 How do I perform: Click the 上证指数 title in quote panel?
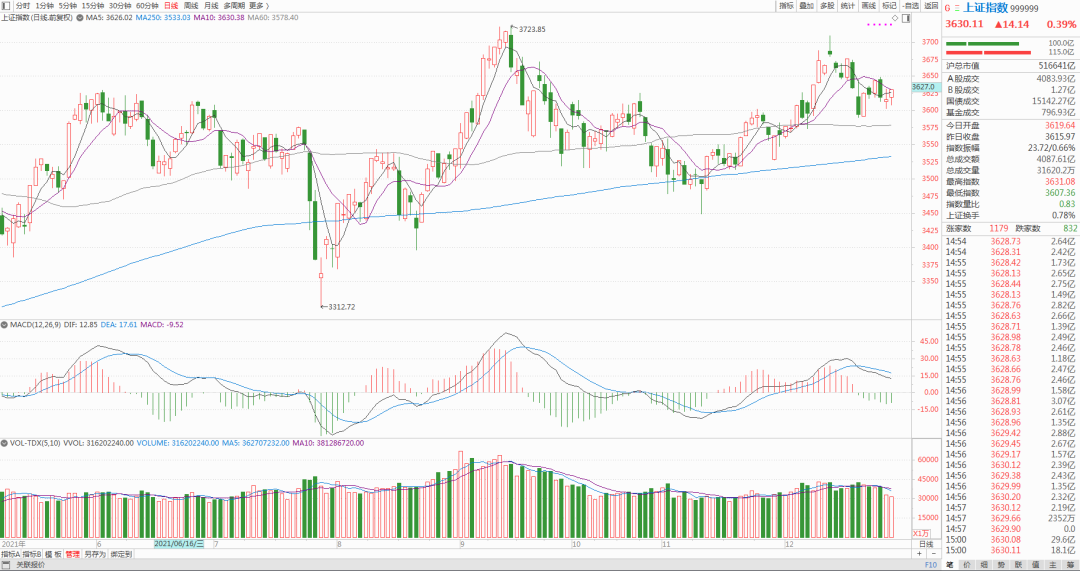tap(985, 7)
